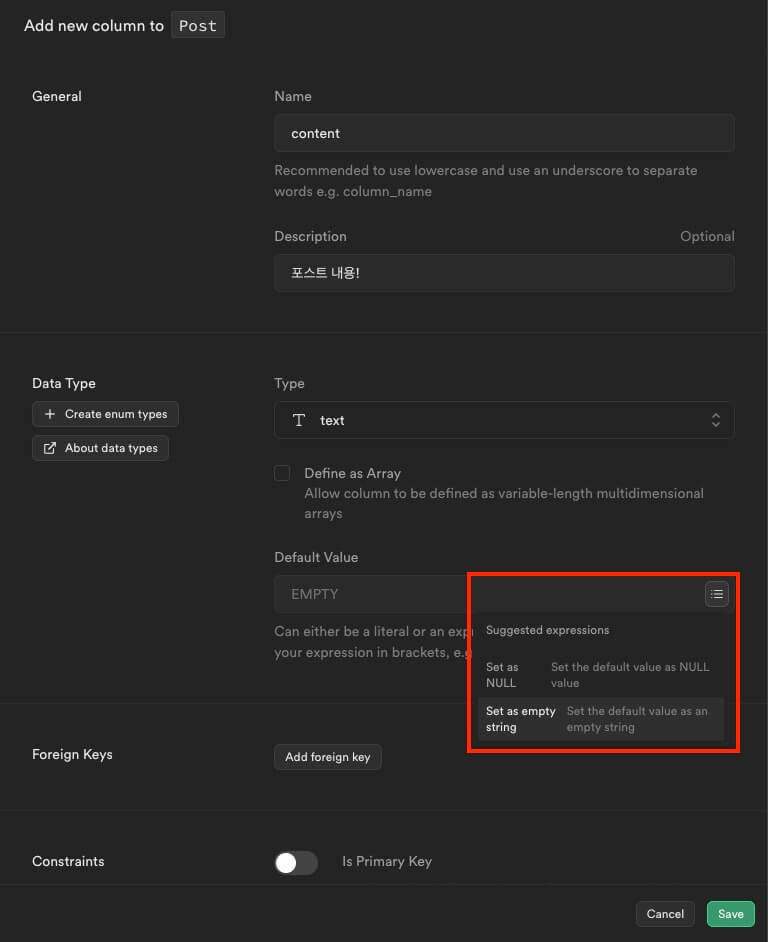Click the text type 'T' icon
Image resolution: width=768 pixels, height=942 pixels.
[x=298, y=421]
